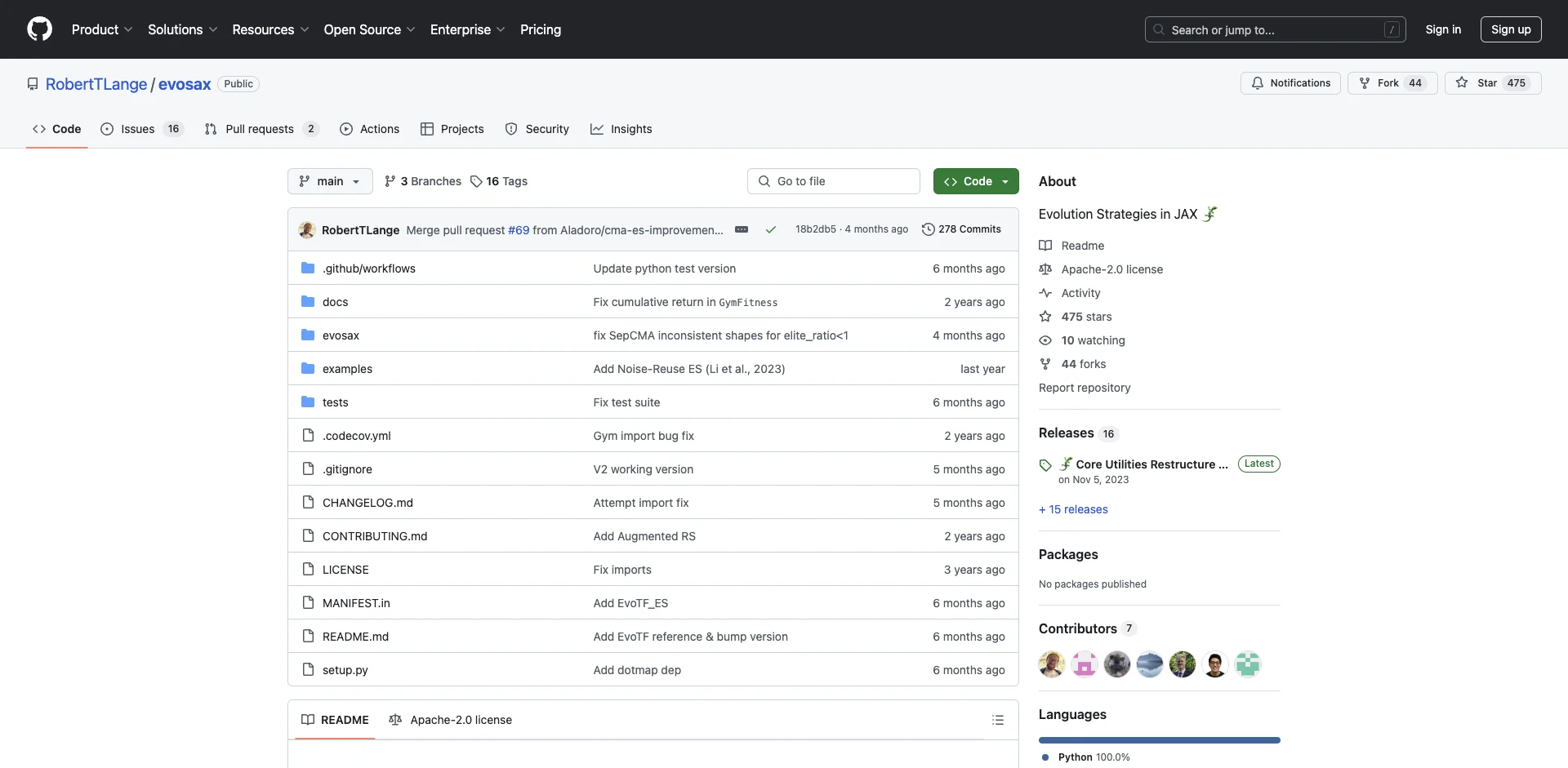Click the license scale icon in About
Screen dimensions: 1568x768
[1045, 269]
